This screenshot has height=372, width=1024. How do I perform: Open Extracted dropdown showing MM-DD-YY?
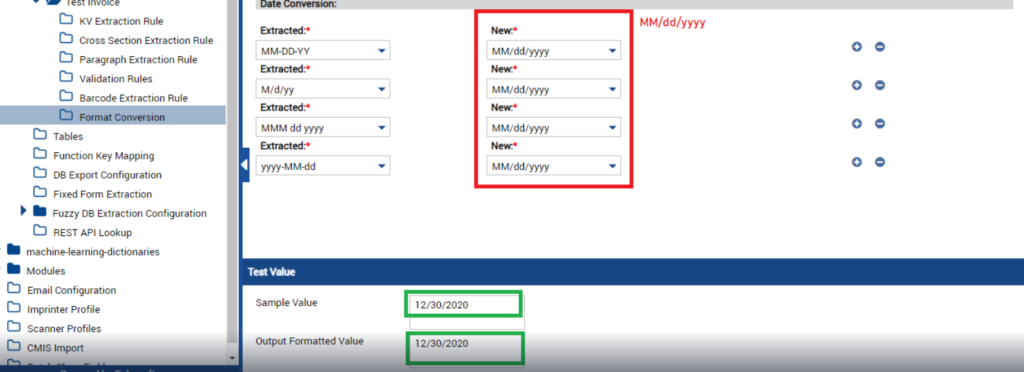(323, 51)
